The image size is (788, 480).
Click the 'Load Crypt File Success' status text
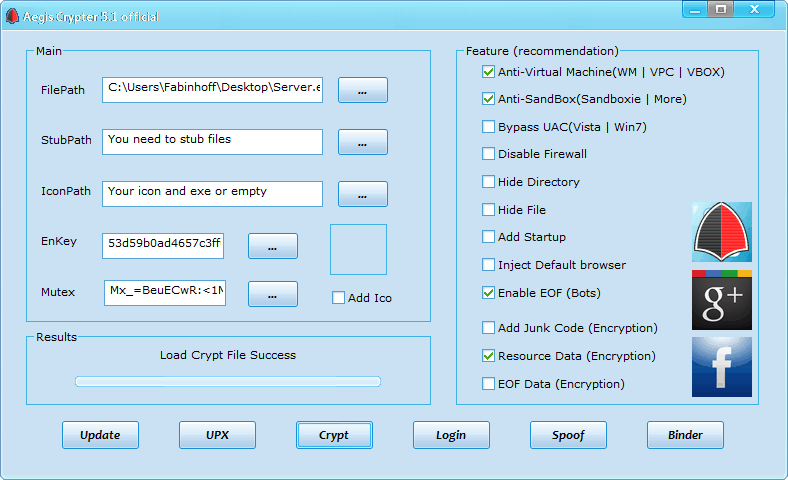[x=228, y=355]
